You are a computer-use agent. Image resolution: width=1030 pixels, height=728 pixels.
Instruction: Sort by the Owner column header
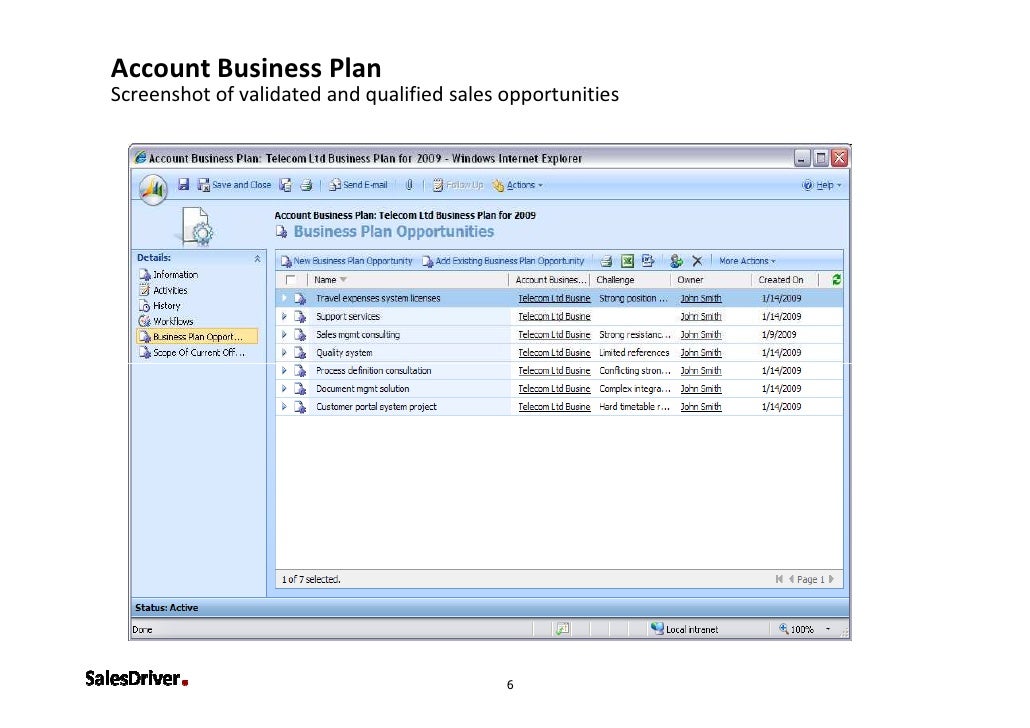[x=710, y=280]
